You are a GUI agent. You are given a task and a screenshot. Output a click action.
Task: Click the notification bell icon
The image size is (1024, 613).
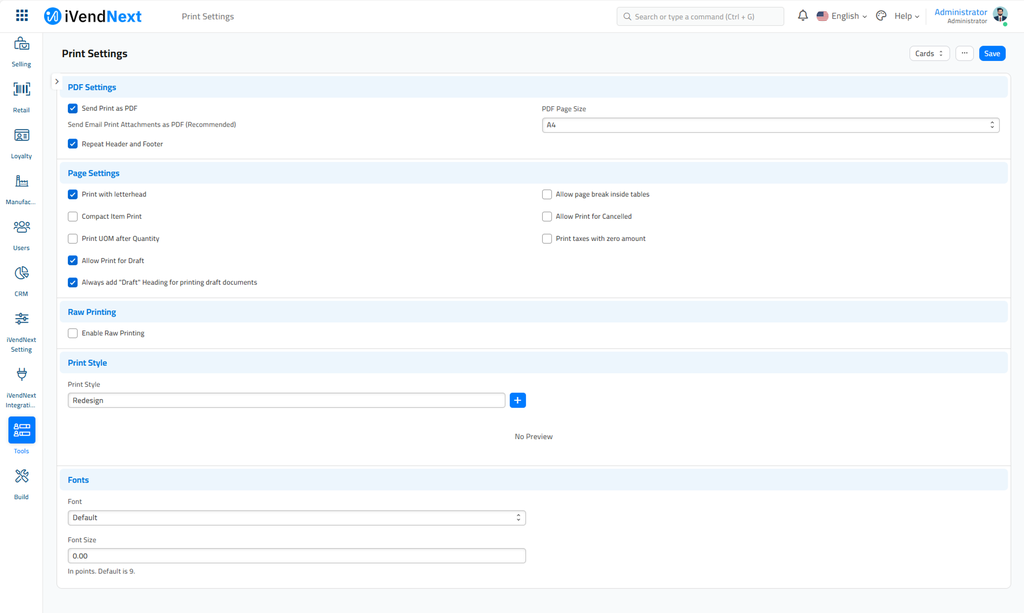tap(802, 15)
